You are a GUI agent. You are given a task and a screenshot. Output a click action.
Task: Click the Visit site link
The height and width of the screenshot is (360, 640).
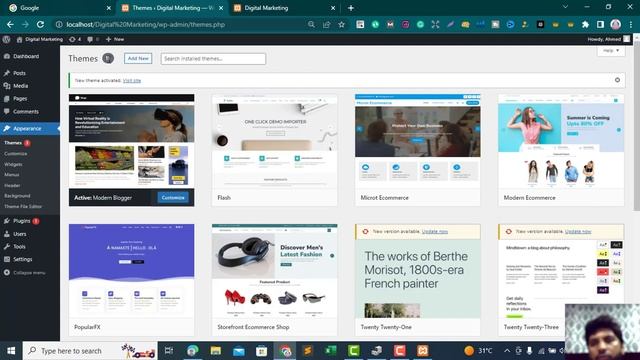coord(132,80)
